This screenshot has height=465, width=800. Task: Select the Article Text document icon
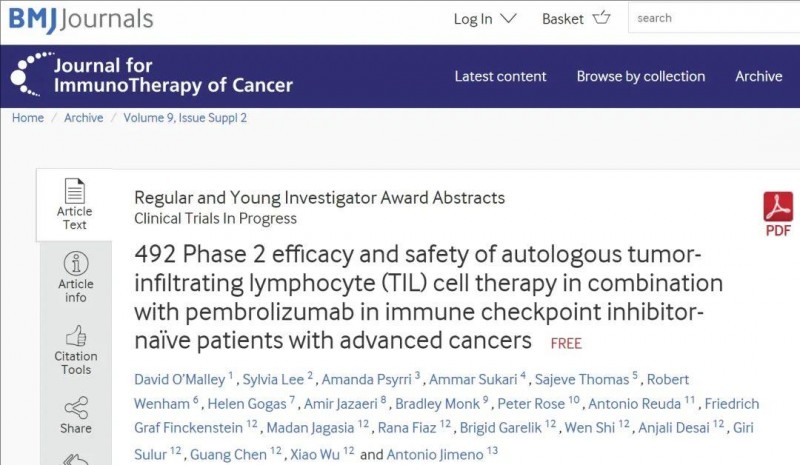coord(75,190)
